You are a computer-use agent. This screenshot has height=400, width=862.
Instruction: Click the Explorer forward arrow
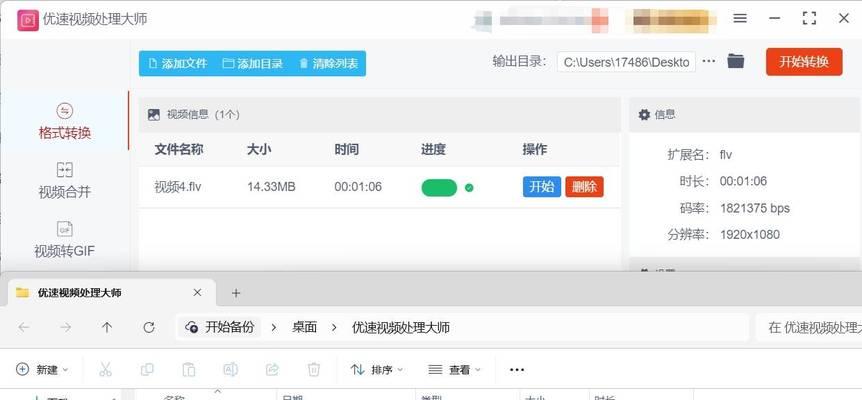coord(65,327)
